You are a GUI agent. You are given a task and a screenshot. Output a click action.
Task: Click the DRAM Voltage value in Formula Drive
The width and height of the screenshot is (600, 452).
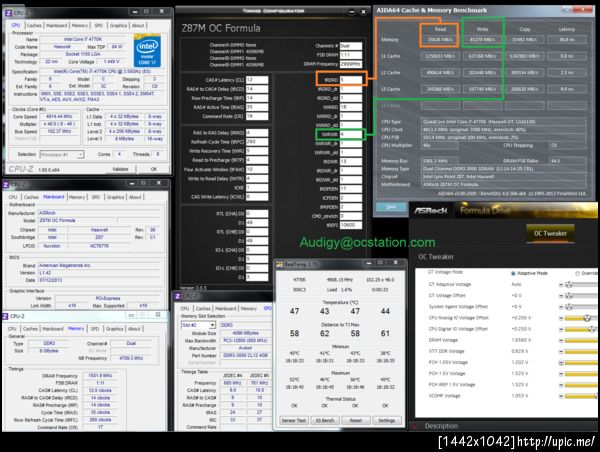tap(520, 340)
